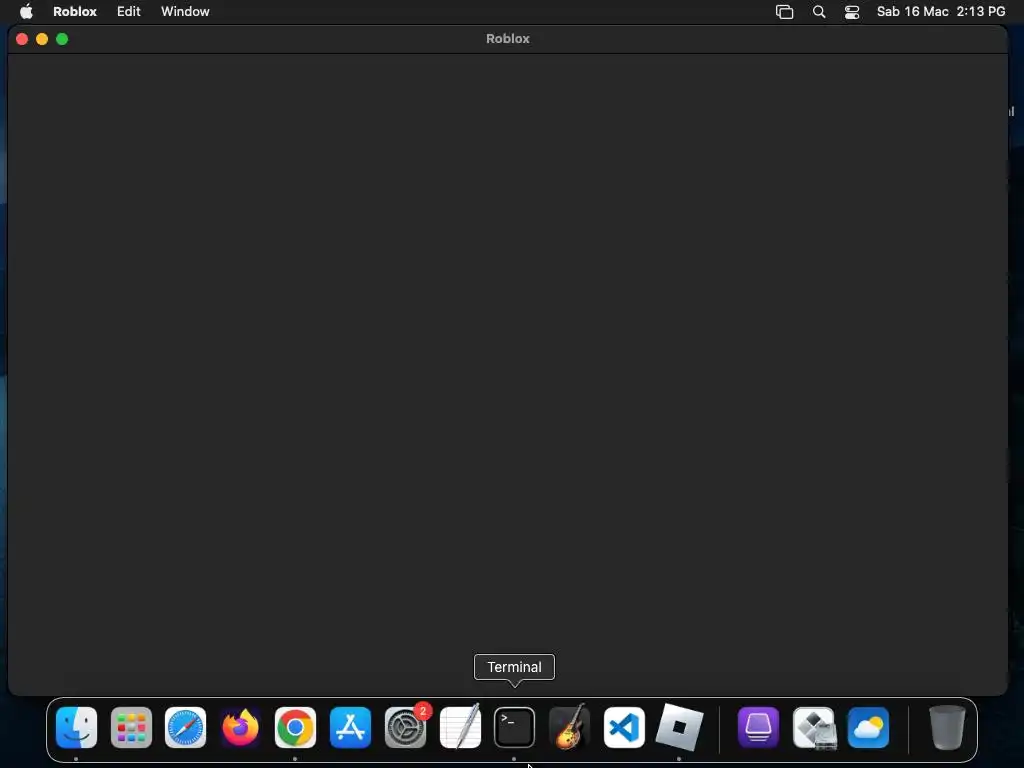Open the App Store icon

[x=351, y=728]
